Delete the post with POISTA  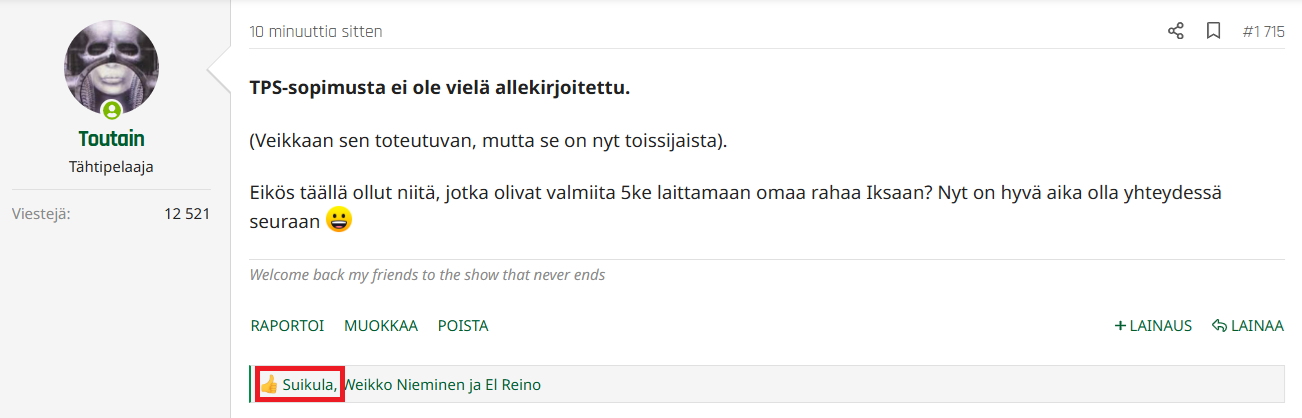pos(463,326)
